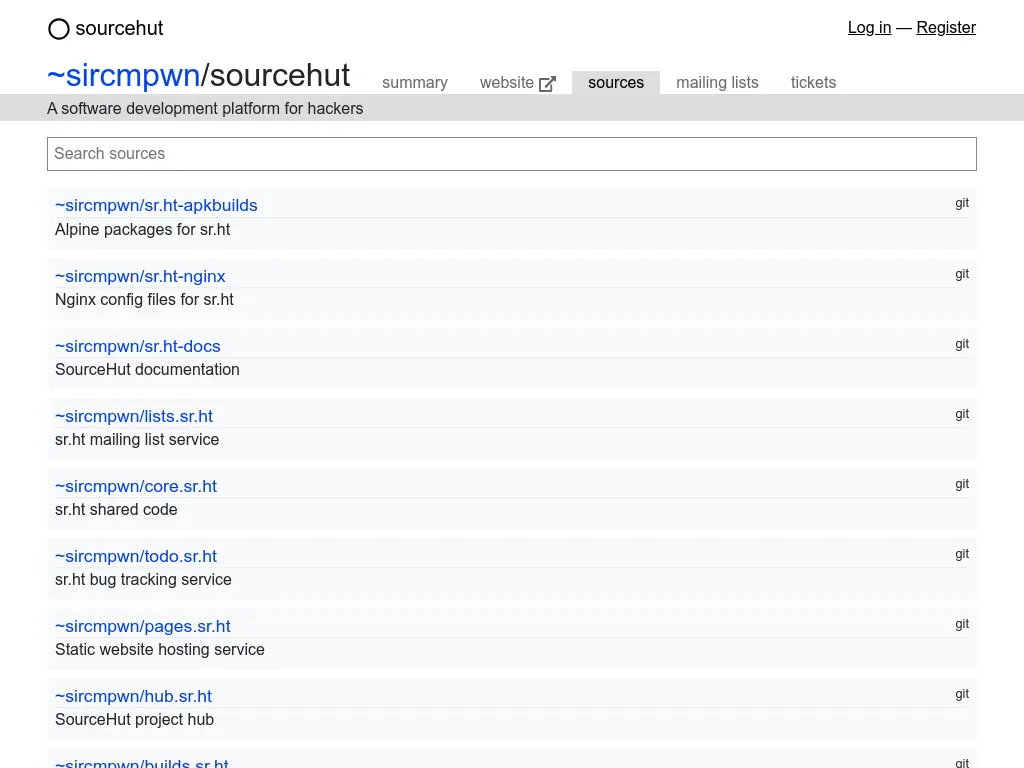Viewport: 1024px width, 768px height.
Task: Click the git label on sr.ht-nginx row
Action: pos(962,274)
